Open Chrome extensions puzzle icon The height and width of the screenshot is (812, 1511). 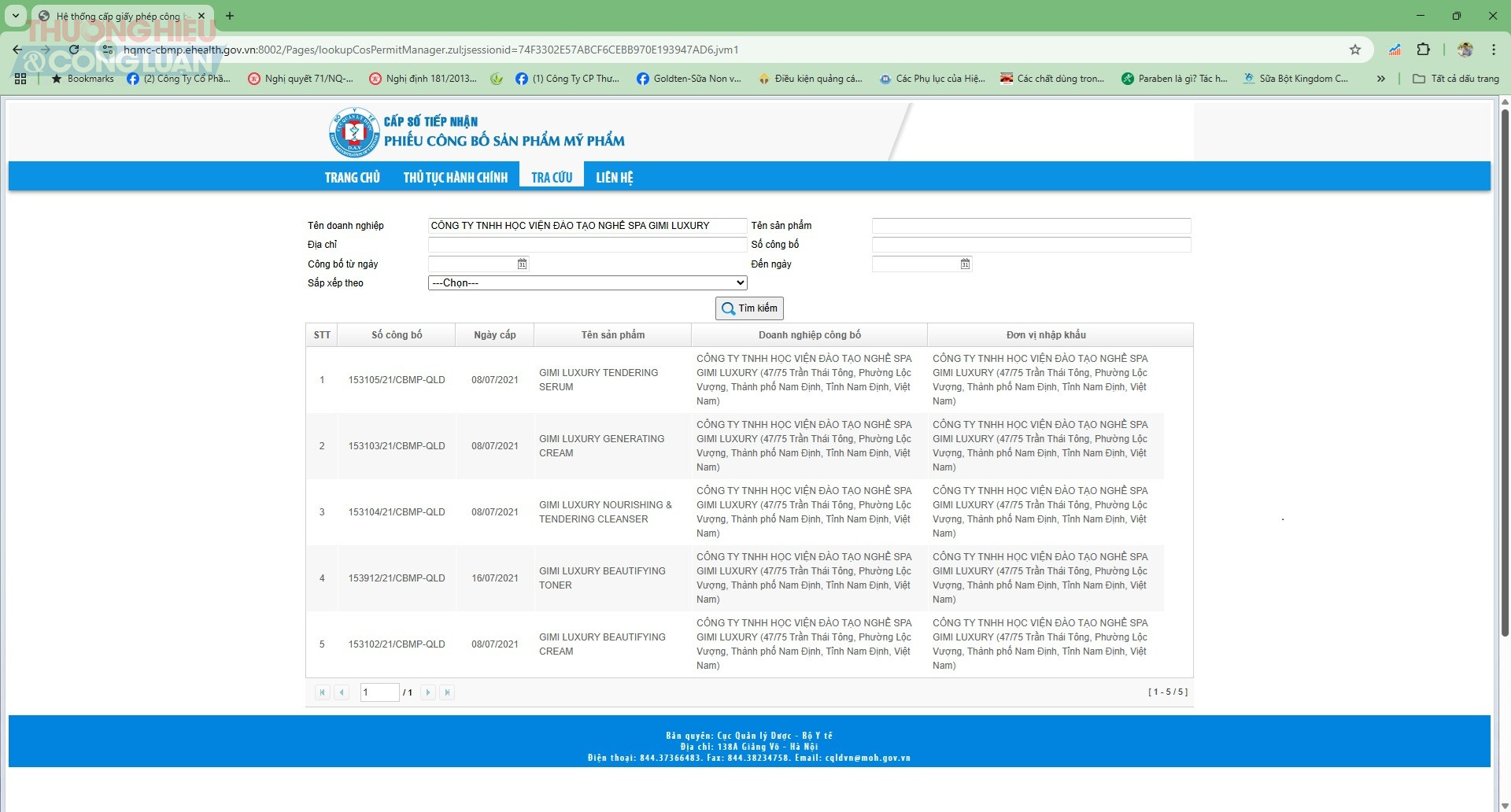pos(1423,50)
